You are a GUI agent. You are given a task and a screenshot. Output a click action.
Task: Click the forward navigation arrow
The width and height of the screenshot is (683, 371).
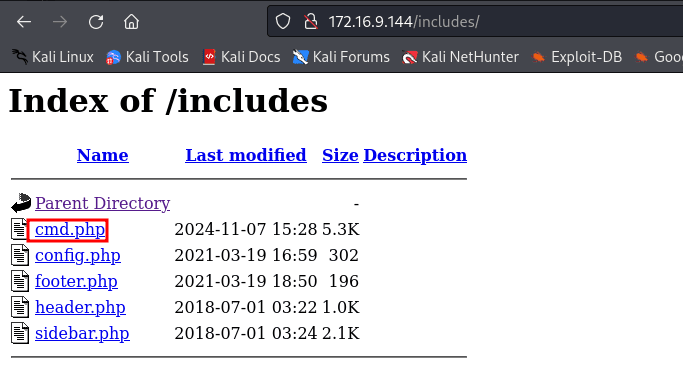coord(60,21)
